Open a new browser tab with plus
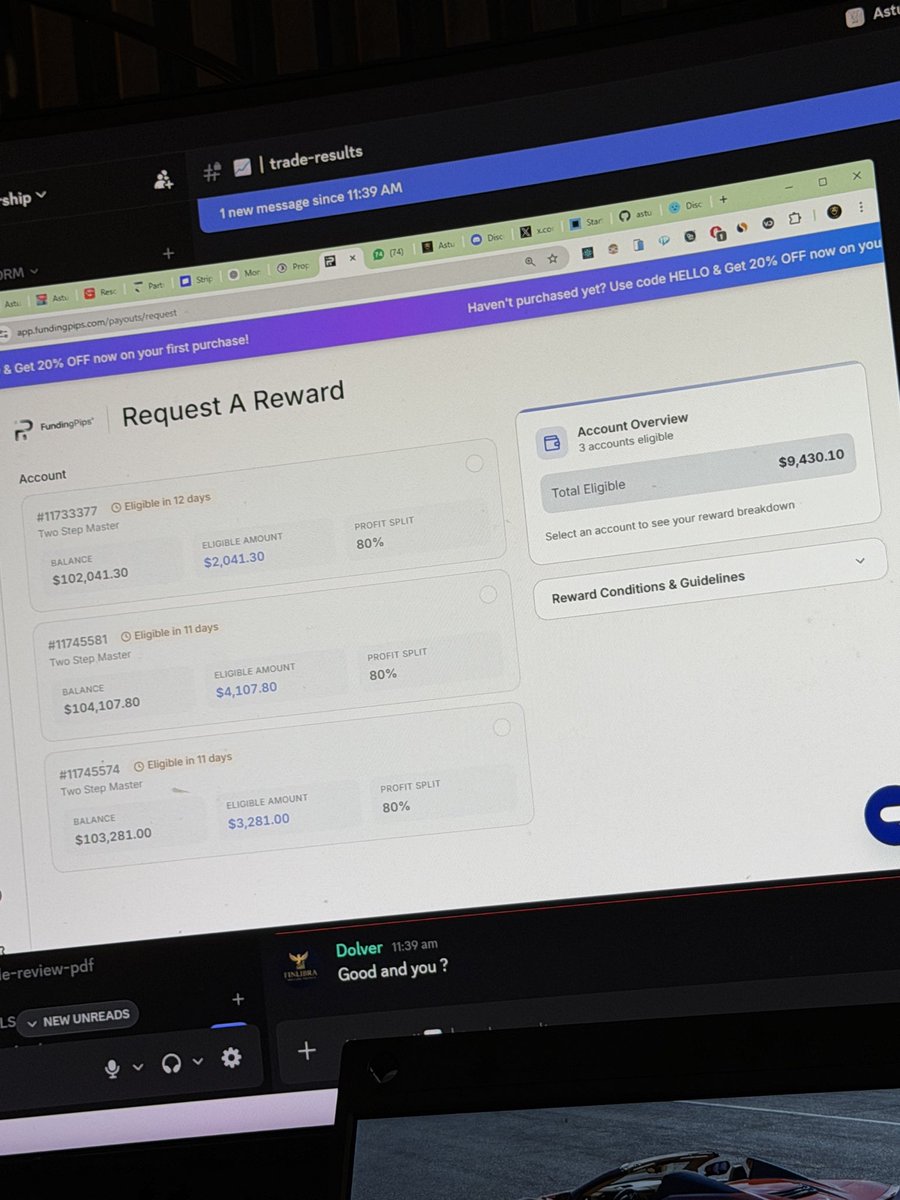 724,198
